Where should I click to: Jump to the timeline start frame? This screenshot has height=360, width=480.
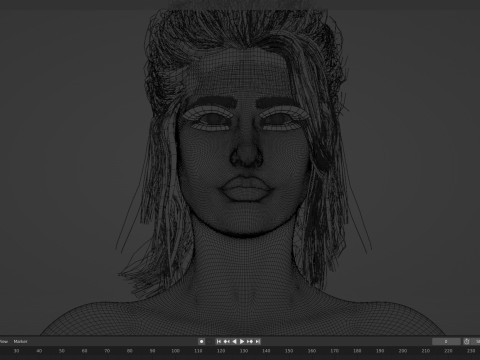click(219, 341)
